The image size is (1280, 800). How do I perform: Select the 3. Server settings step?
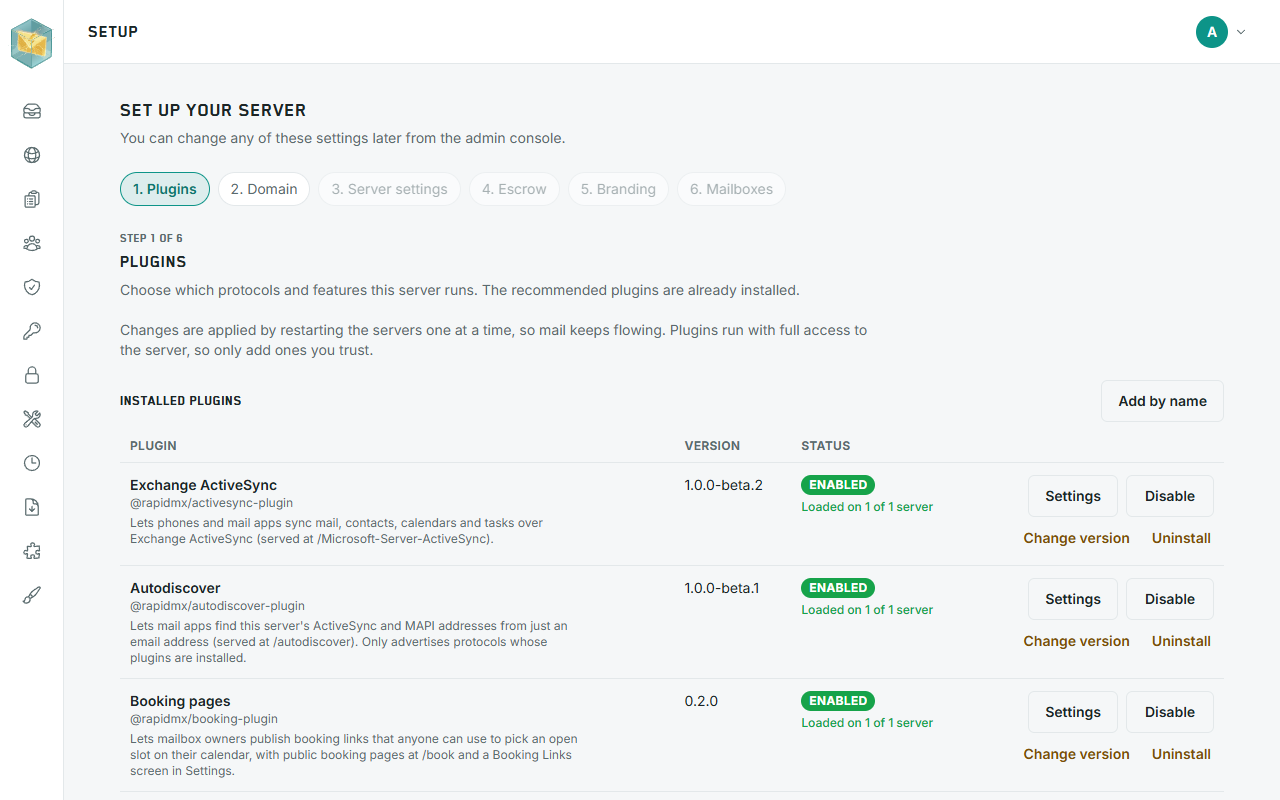pos(390,189)
